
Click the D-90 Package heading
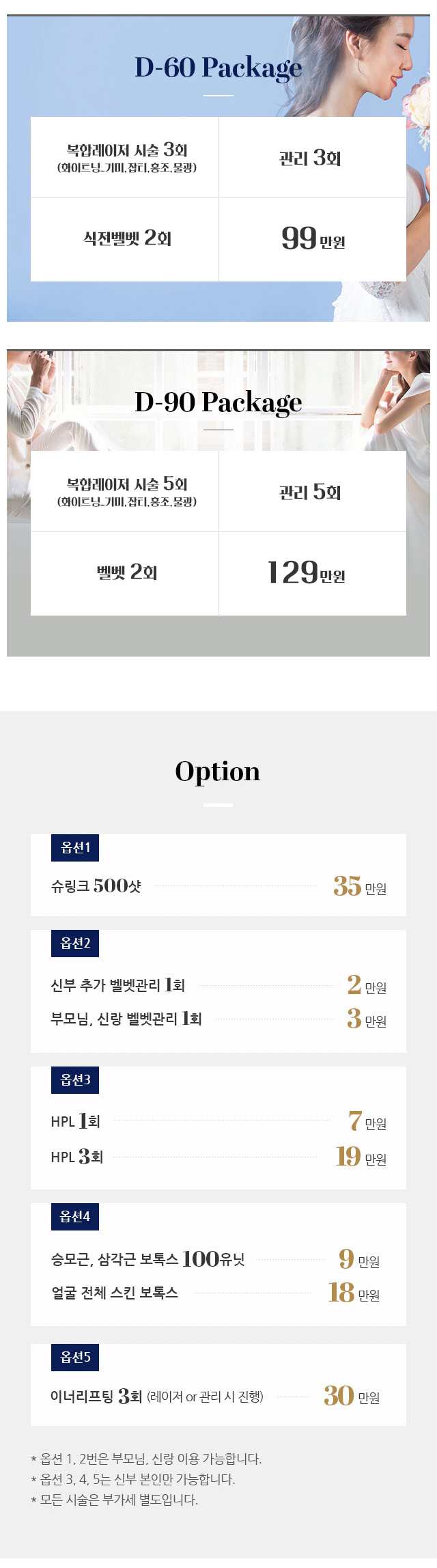218,402
